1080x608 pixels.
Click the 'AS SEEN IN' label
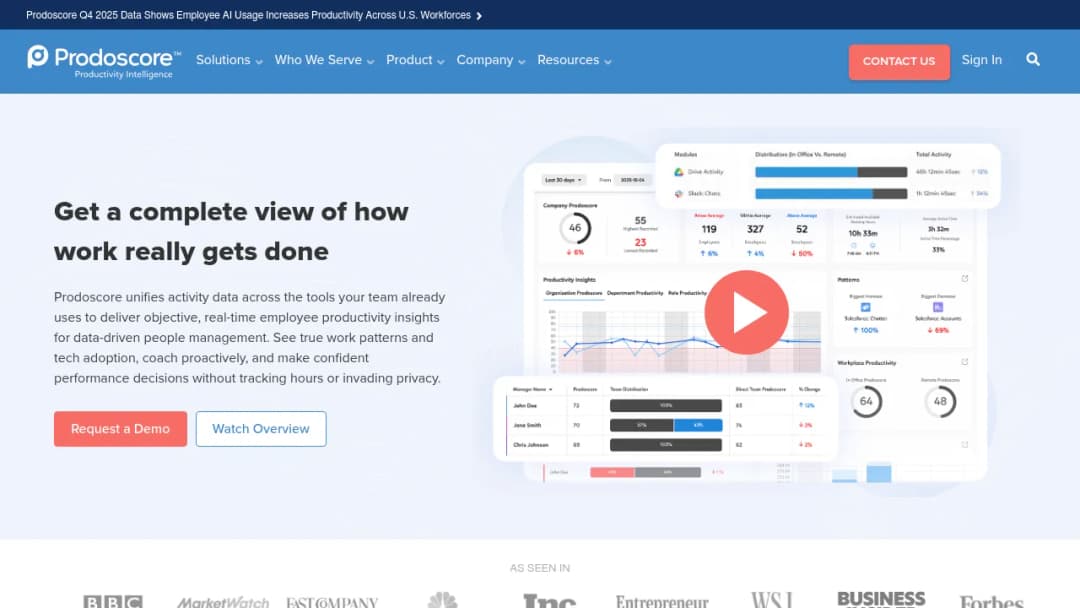click(540, 568)
